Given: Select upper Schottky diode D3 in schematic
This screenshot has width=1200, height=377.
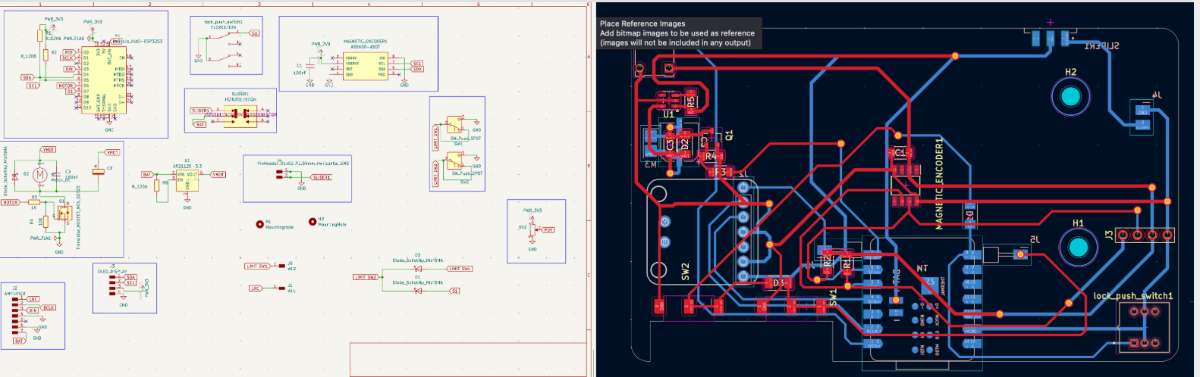Looking at the screenshot, I should [x=419, y=270].
